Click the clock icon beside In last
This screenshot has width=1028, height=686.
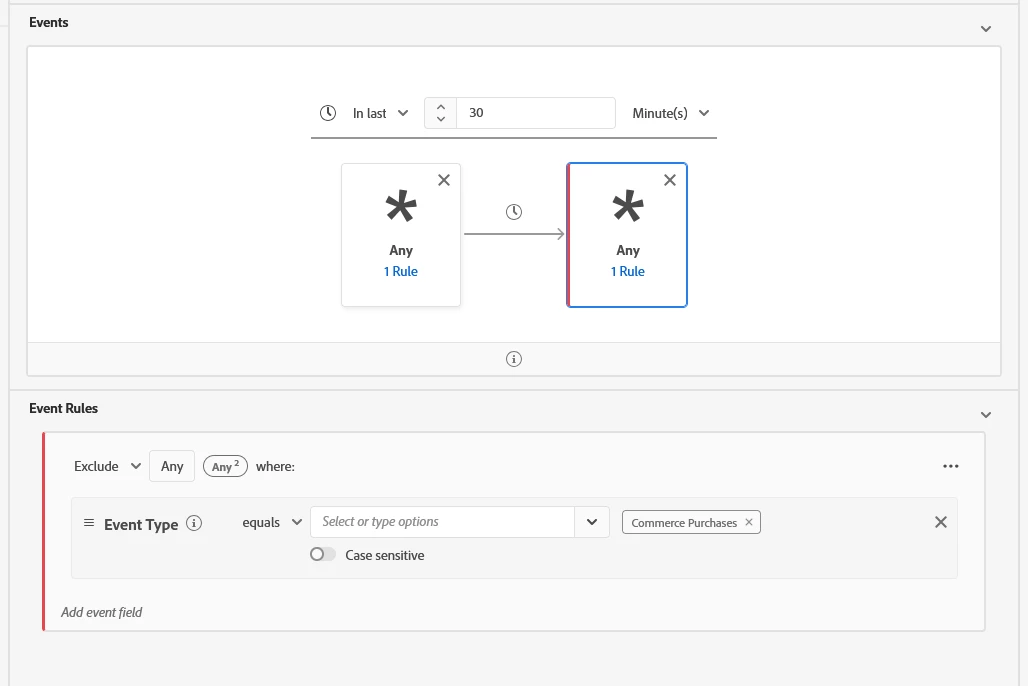(328, 113)
